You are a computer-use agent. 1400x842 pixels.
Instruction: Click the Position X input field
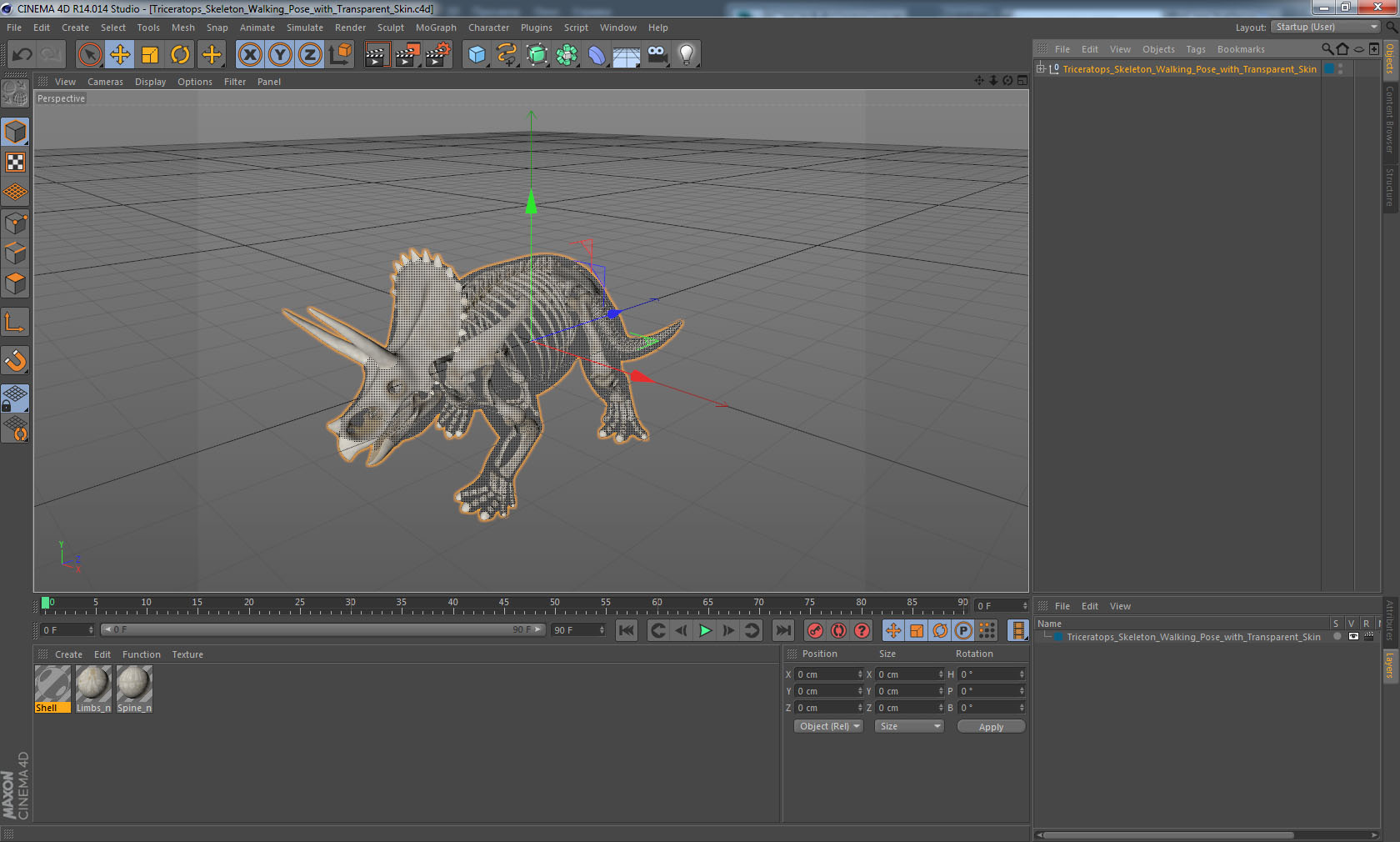click(x=828, y=674)
